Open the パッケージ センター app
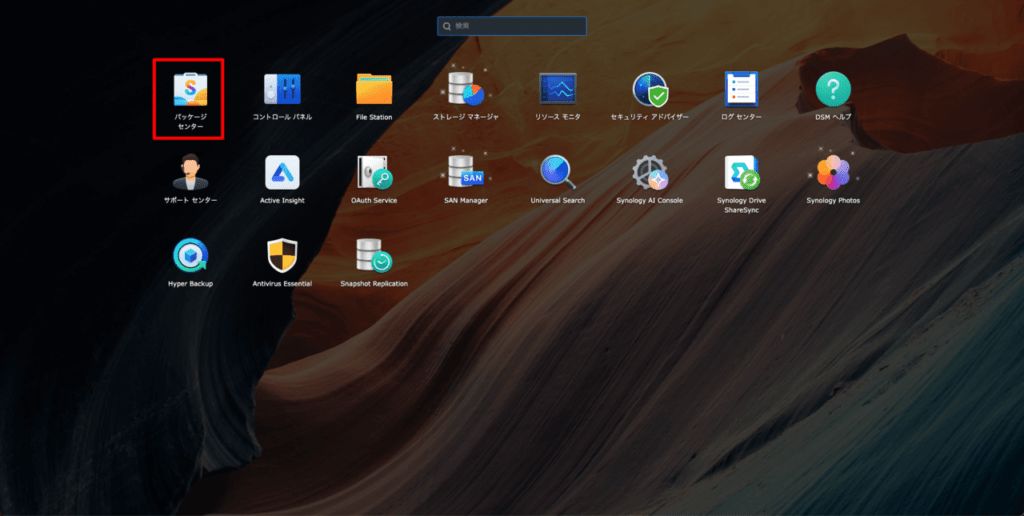1024x516 pixels. (190, 89)
